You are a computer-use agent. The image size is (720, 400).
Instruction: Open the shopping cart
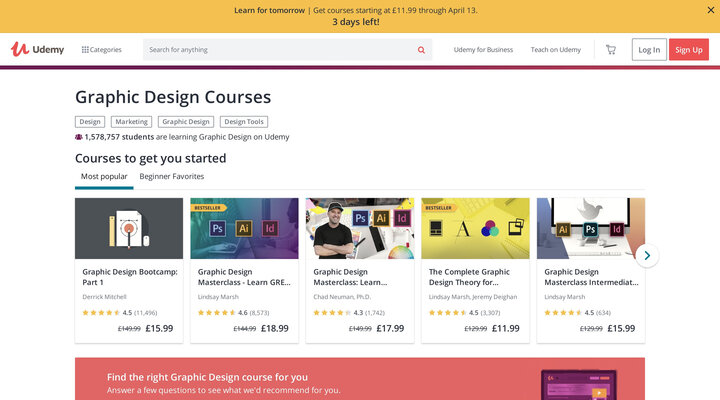point(611,50)
